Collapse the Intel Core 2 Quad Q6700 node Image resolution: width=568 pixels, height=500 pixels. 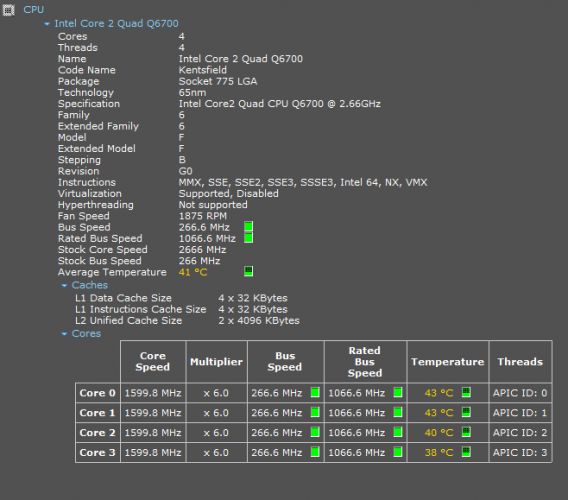tap(47, 24)
